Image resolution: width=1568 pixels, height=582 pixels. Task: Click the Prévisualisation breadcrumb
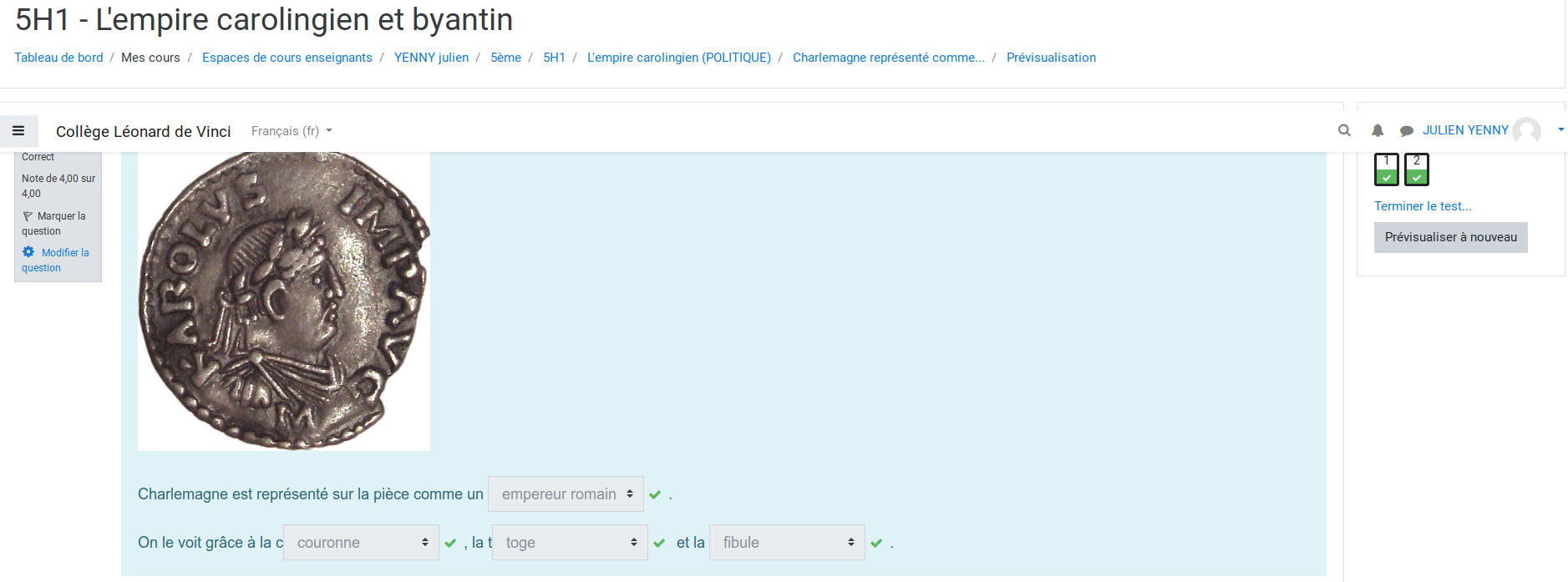point(1051,58)
